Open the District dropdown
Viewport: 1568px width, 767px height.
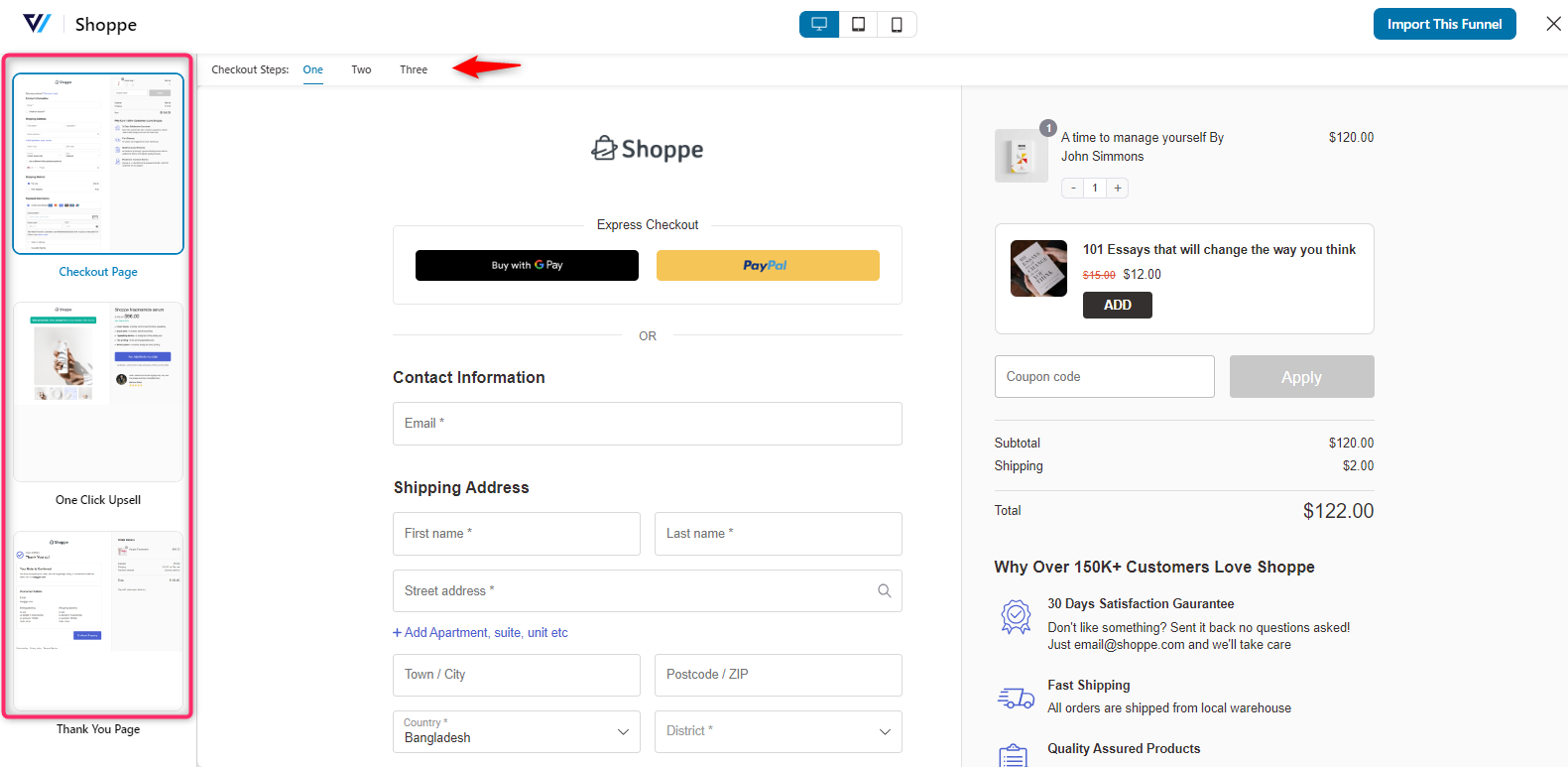point(779,731)
